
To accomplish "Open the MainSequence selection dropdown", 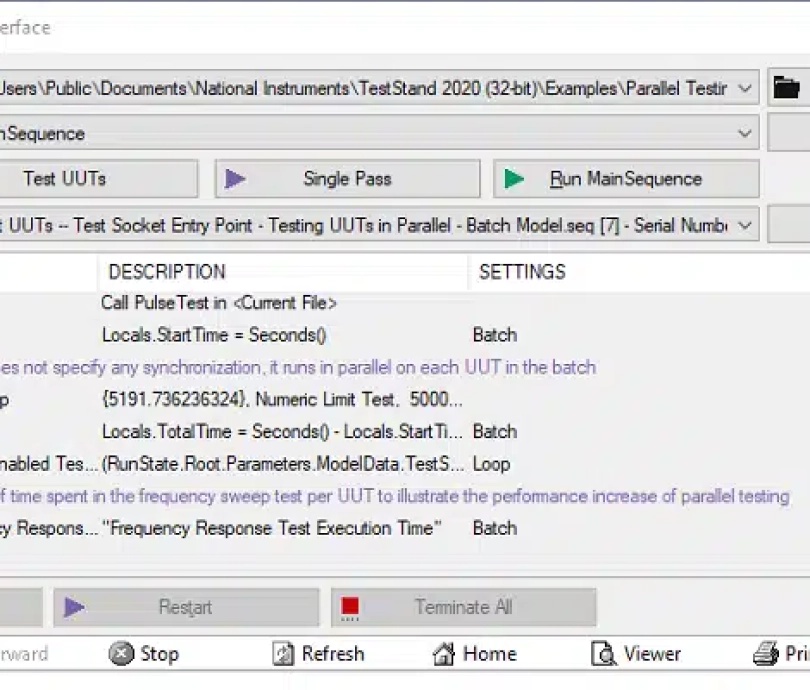I will (744, 133).
